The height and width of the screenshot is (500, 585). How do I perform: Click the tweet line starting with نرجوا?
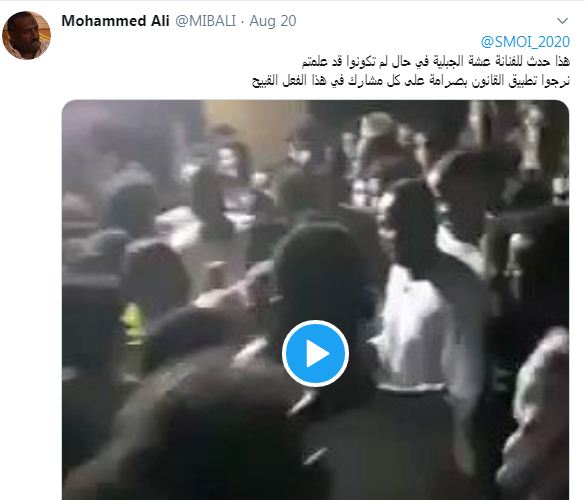[x=411, y=81]
